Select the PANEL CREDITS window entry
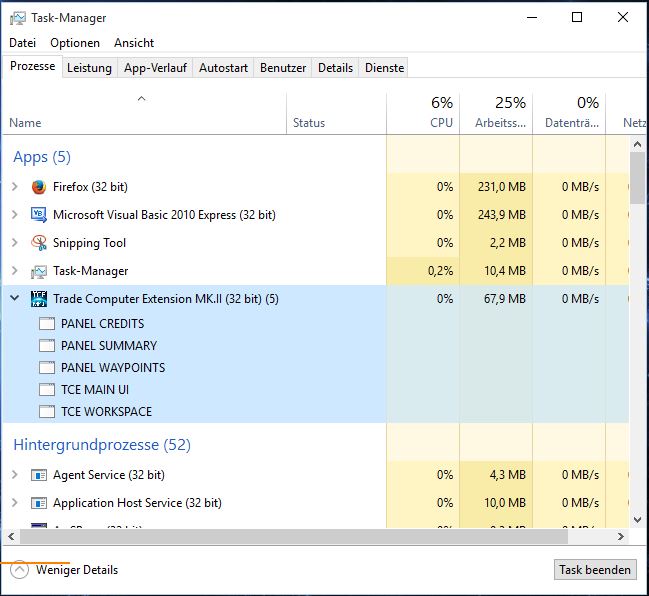Viewport: 649px width, 596px height. [103, 324]
